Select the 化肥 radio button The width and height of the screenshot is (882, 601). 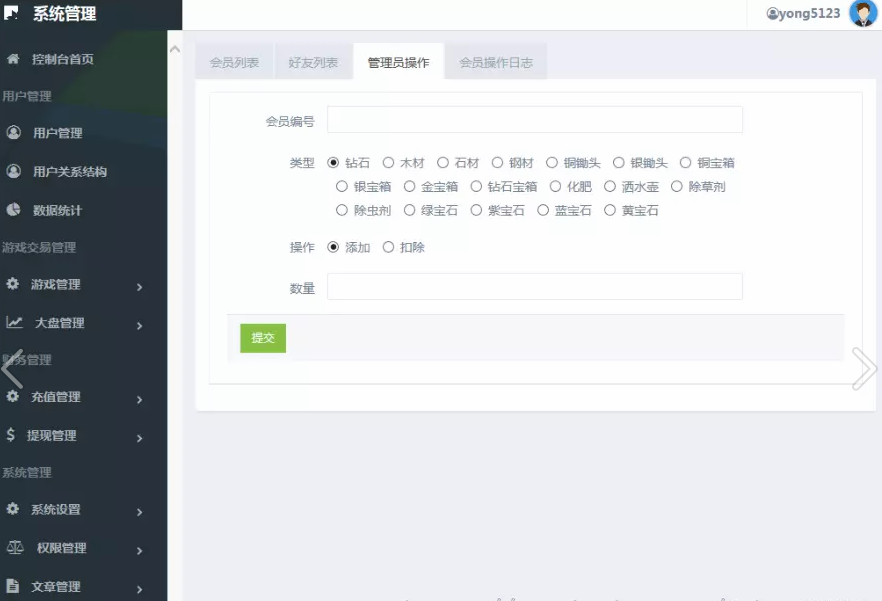[555, 186]
